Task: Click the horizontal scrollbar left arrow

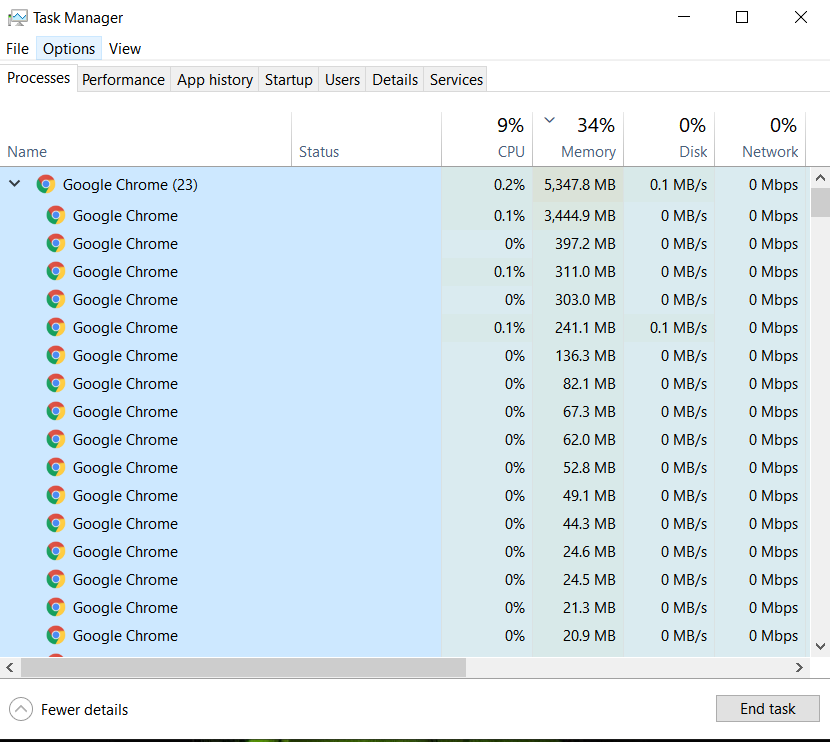Action: point(10,667)
